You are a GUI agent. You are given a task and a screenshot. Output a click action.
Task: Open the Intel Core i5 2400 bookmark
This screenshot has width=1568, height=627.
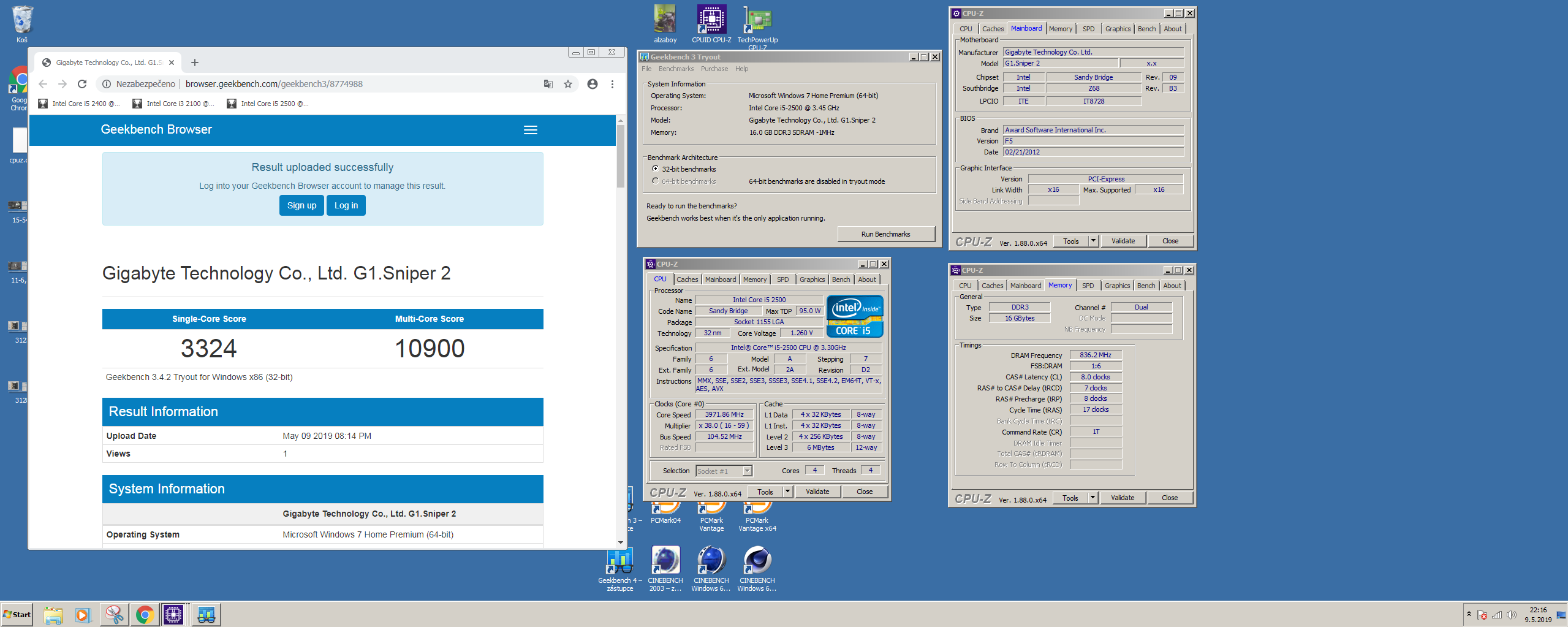pyautogui.click(x=79, y=104)
